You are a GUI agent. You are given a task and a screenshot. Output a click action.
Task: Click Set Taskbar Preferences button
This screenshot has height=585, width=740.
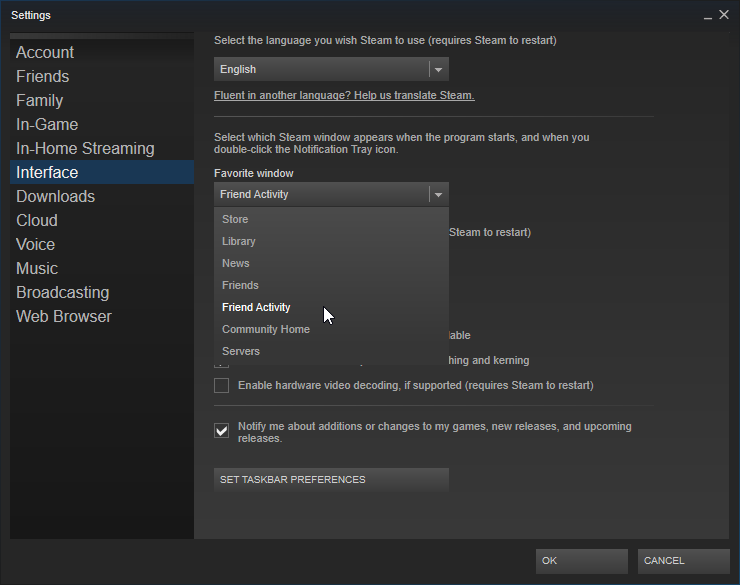[x=331, y=480]
